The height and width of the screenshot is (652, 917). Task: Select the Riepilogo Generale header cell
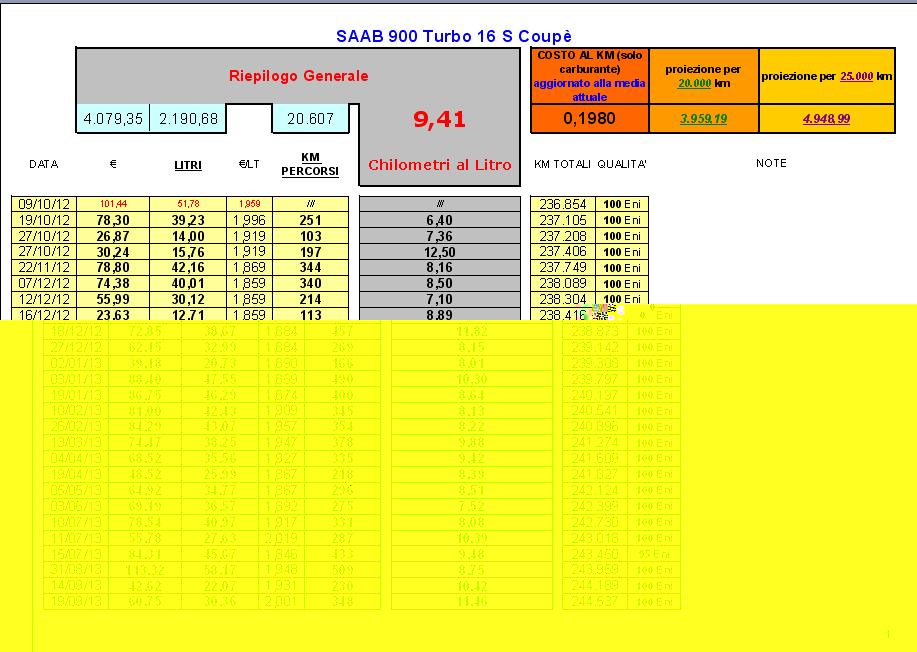(298, 75)
